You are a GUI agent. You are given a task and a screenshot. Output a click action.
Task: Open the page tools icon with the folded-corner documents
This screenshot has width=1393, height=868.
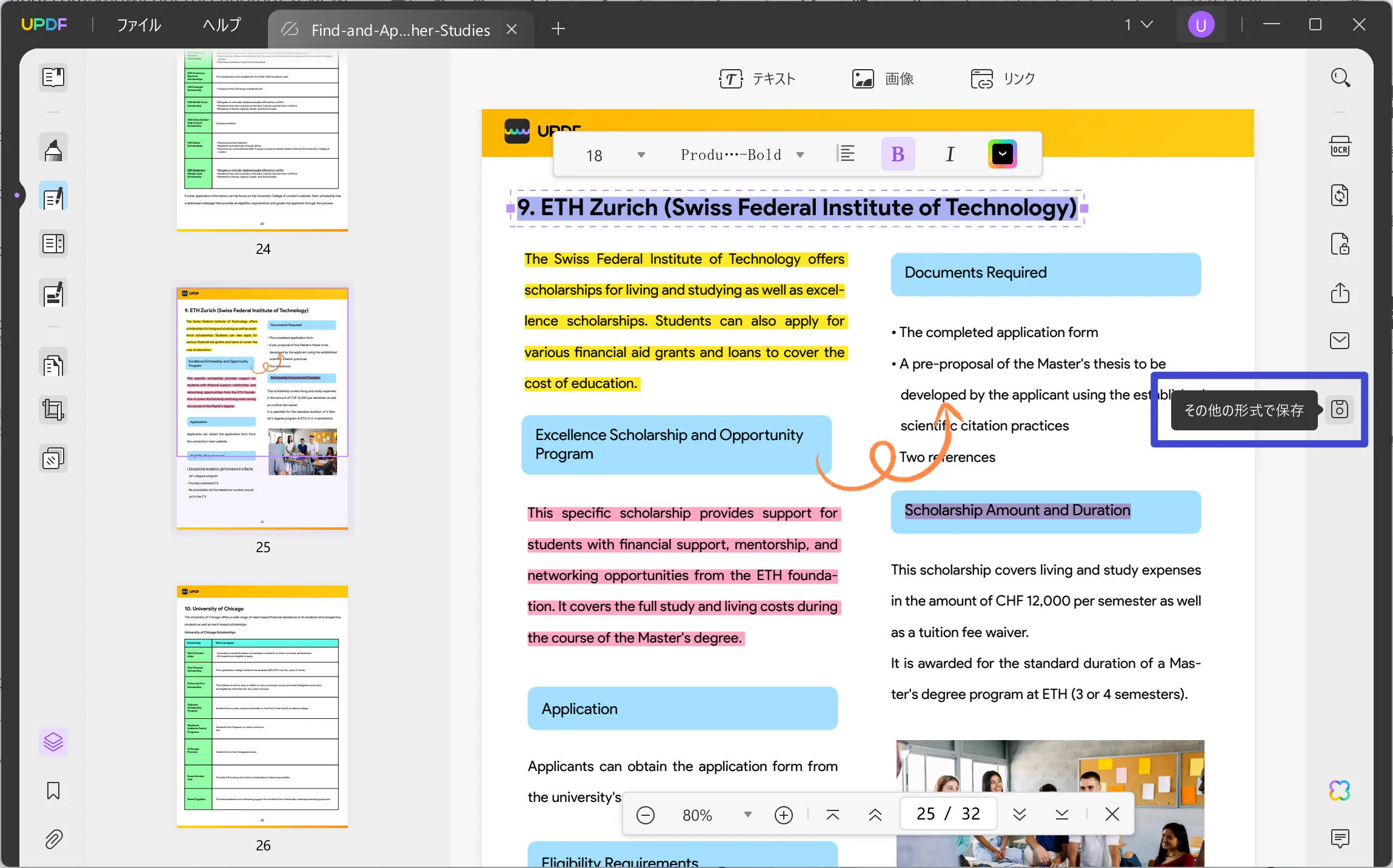click(53, 364)
